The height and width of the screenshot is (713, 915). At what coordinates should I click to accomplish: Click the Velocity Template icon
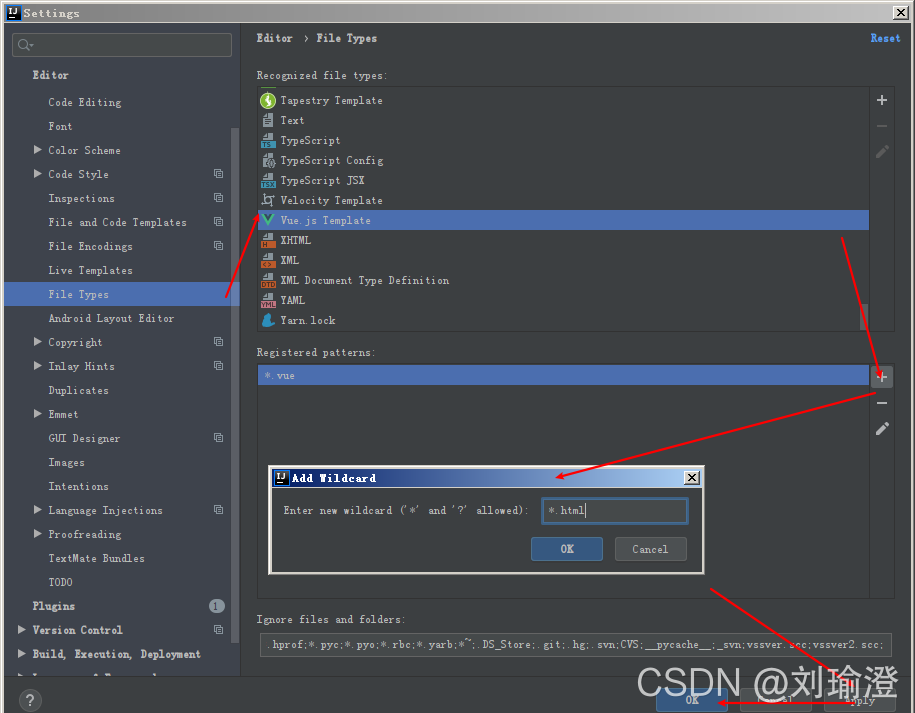[x=268, y=200]
